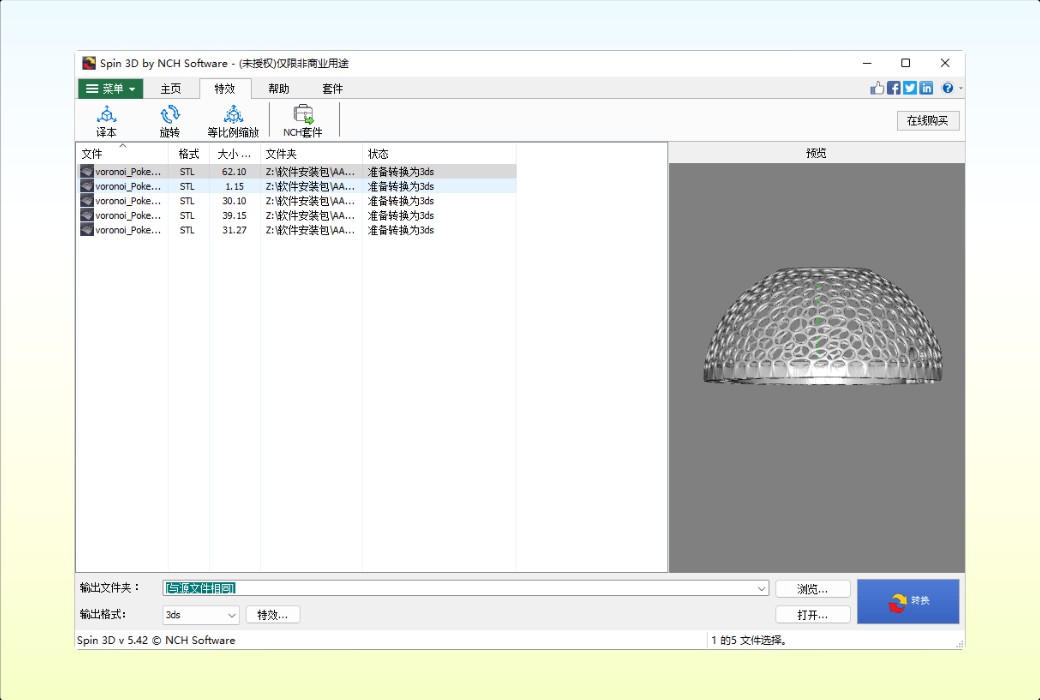Click file icon of the 39.15 row
This screenshot has height=700, width=1040.
[x=86, y=216]
